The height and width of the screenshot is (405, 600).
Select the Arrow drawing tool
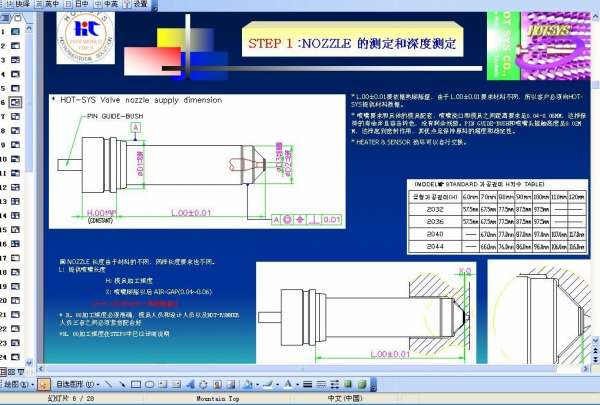point(122,384)
